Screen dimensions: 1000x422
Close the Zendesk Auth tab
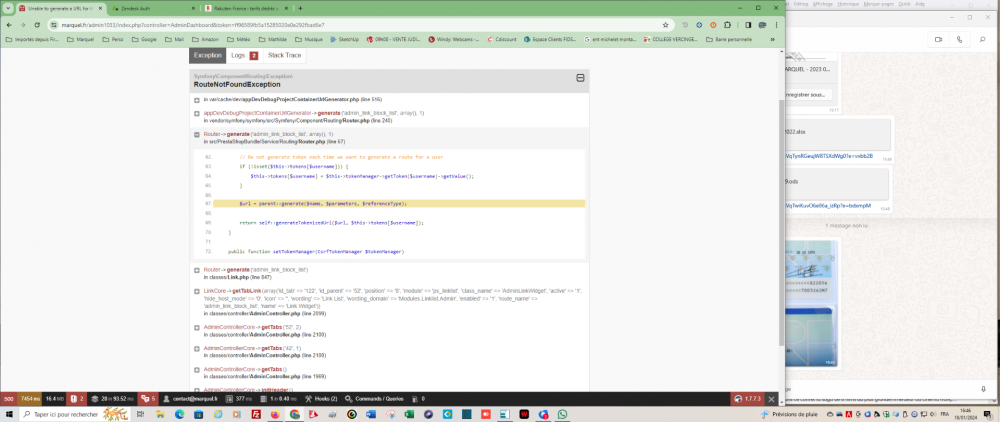[191, 8]
